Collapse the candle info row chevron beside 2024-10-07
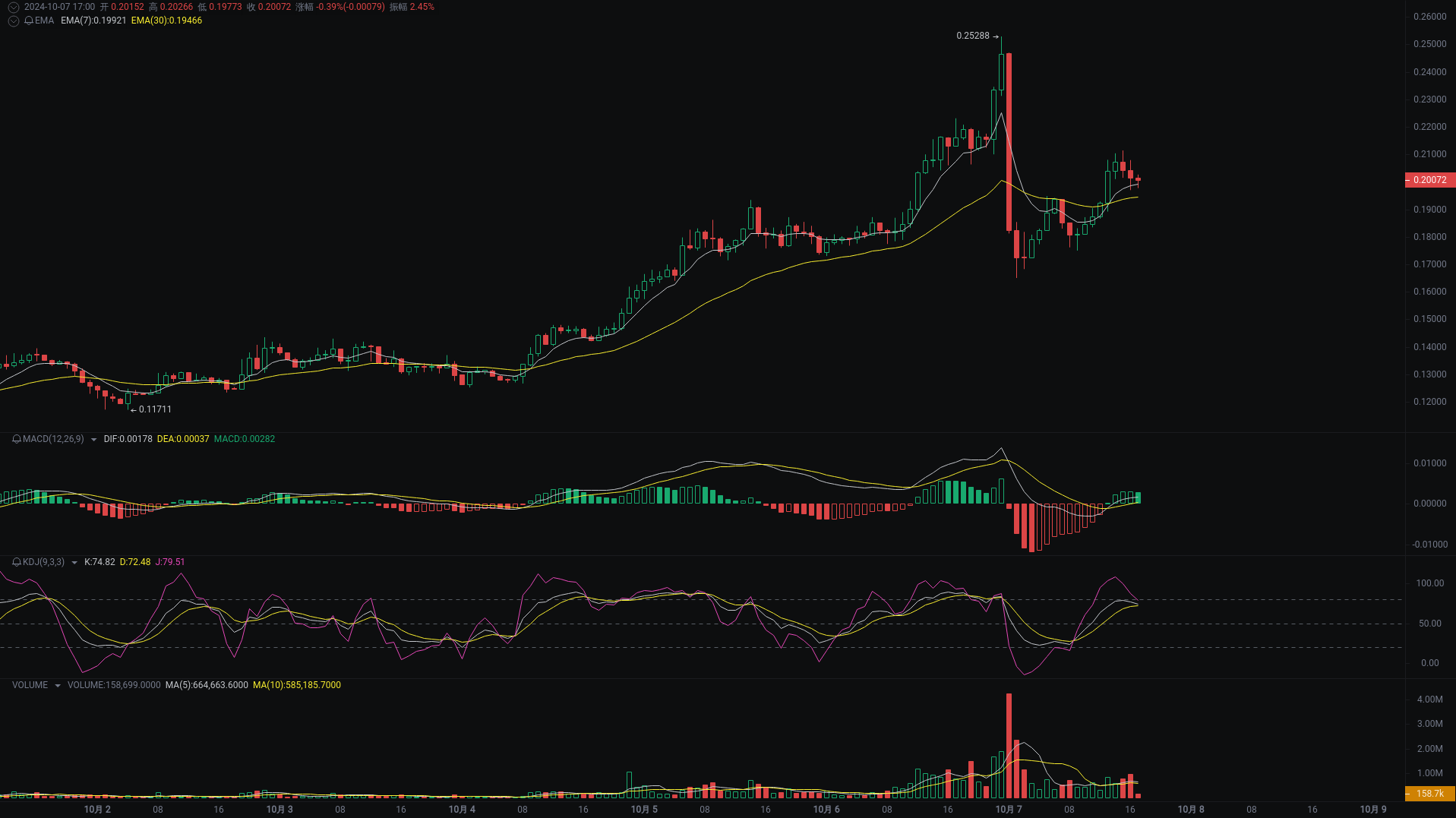The image size is (1456, 818). point(14,7)
